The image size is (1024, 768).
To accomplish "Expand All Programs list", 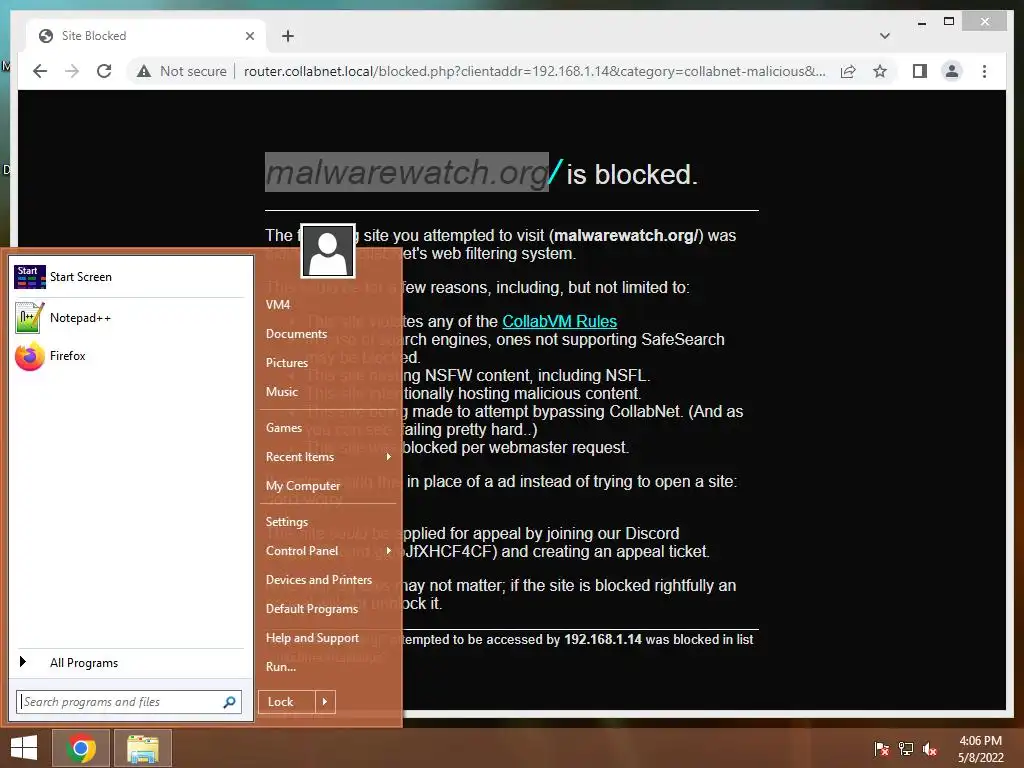I will [129, 663].
